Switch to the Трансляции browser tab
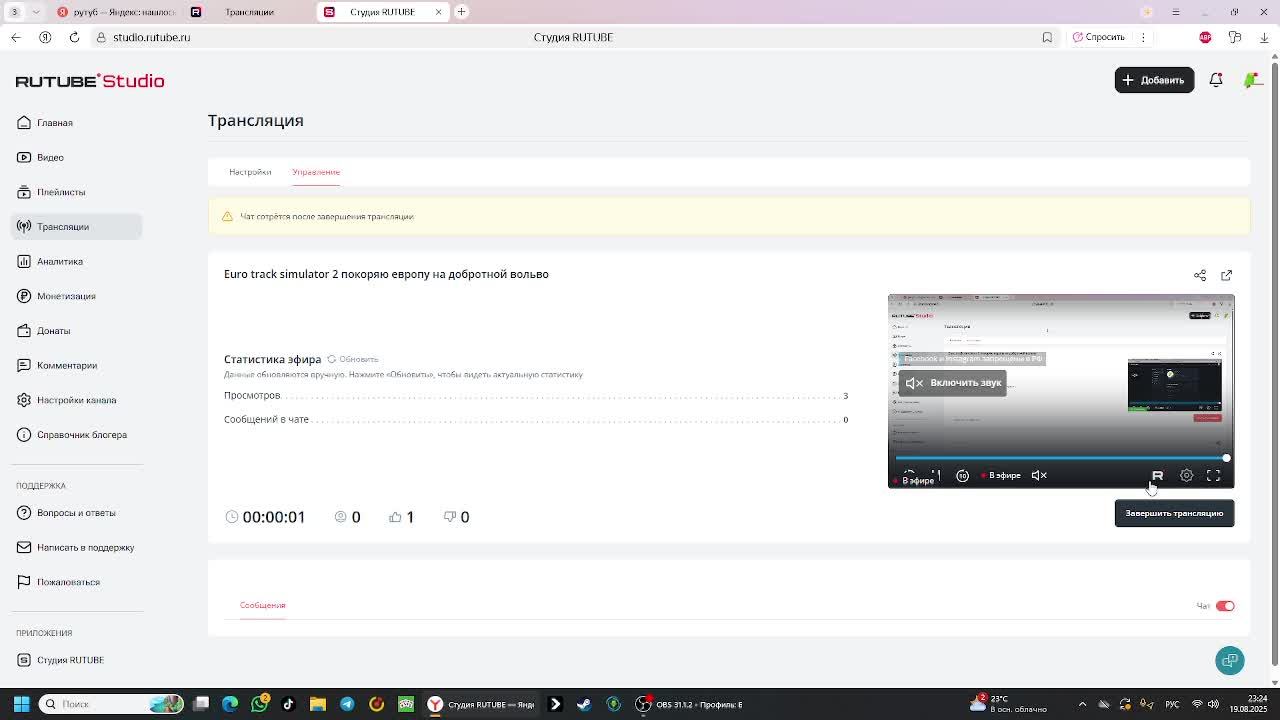 (x=249, y=12)
